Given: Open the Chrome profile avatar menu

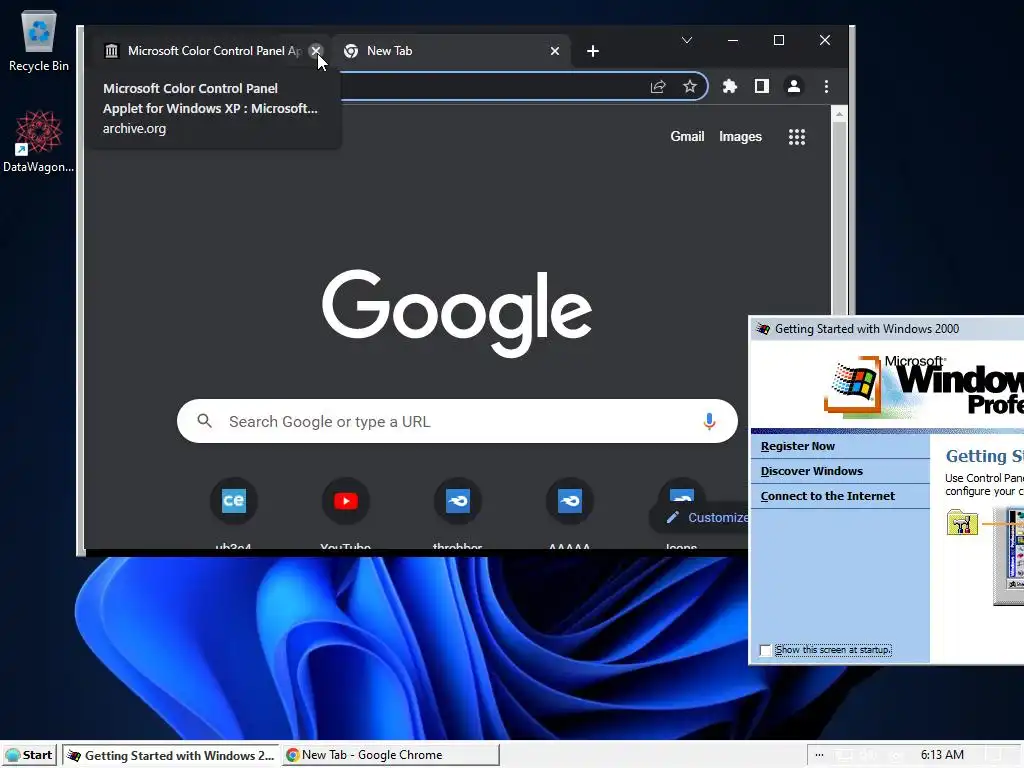Looking at the screenshot, I should [x=793, y=86].
